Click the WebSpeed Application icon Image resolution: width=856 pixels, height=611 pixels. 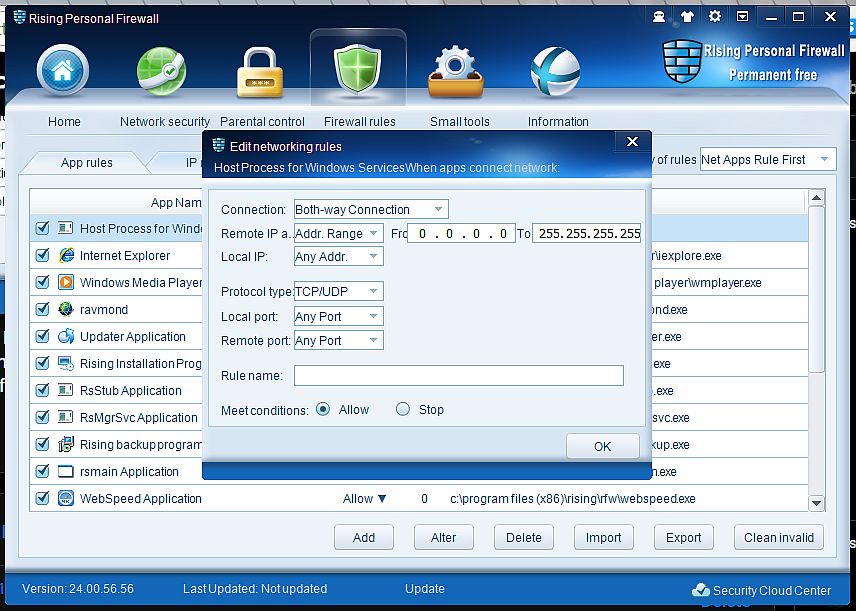click(66, 498)
